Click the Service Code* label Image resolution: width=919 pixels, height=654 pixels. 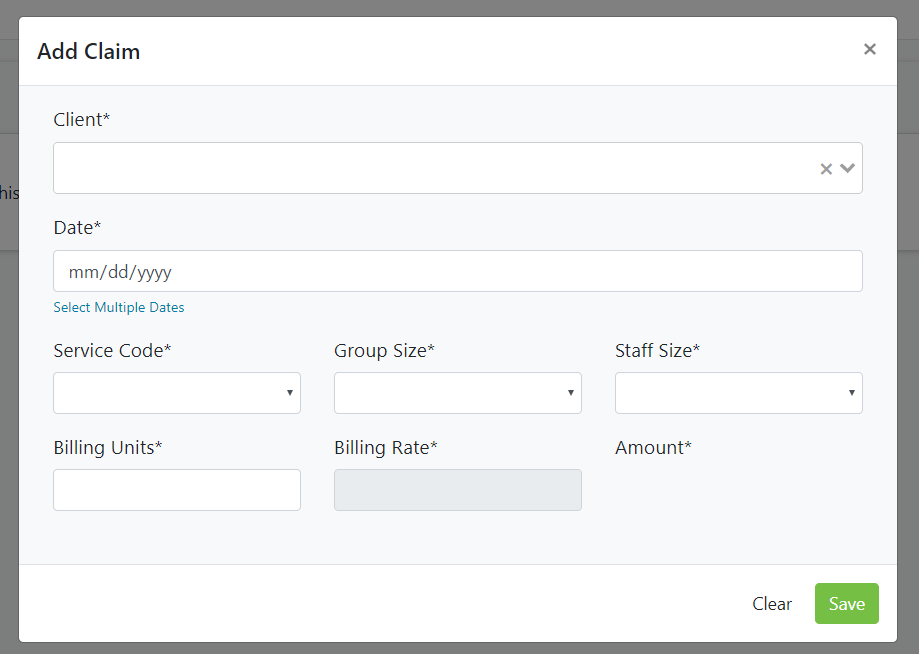click(x=112, y=350)
